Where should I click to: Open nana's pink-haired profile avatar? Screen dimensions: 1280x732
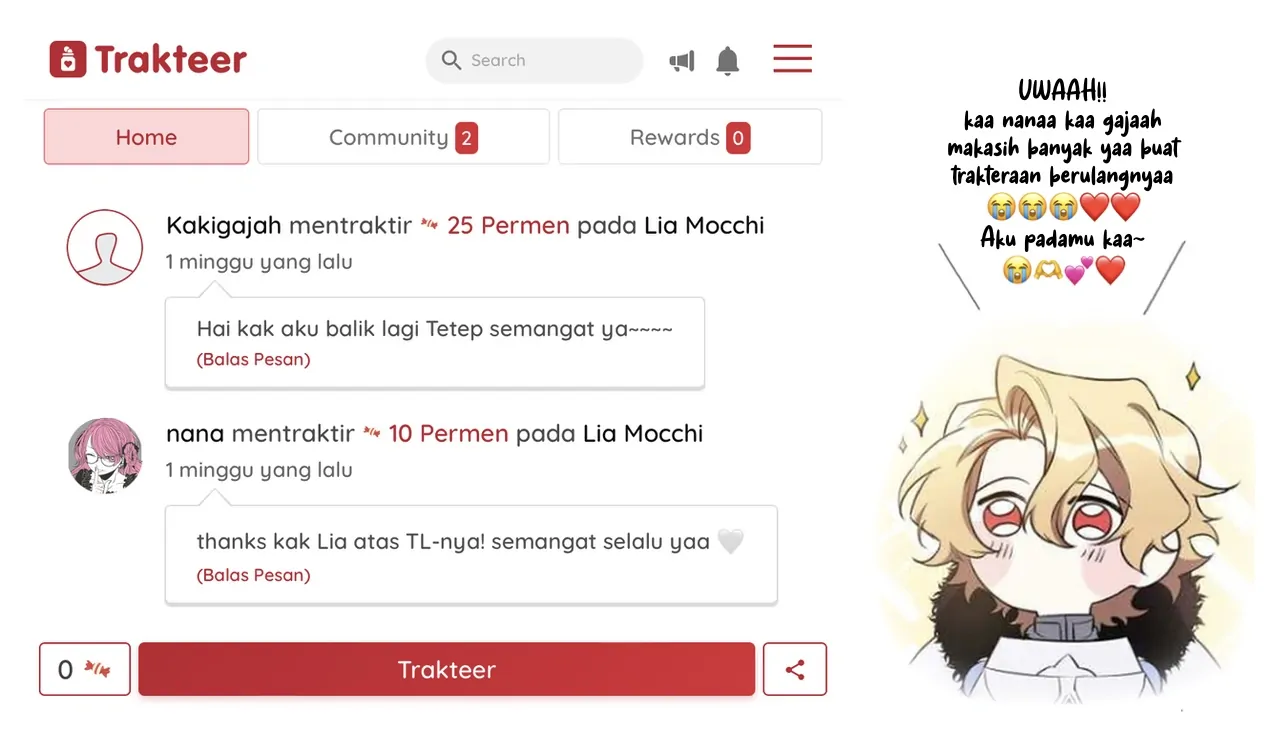pos(105,455)
